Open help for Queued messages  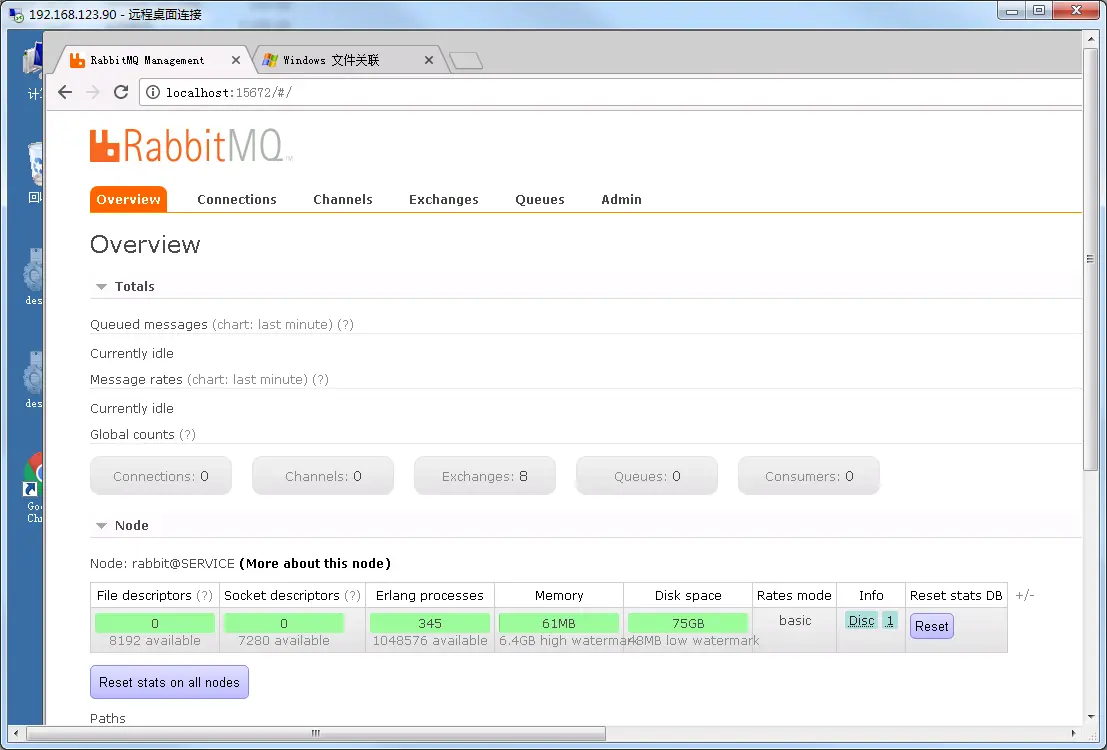pyautogui.click(x=345, y=324)
